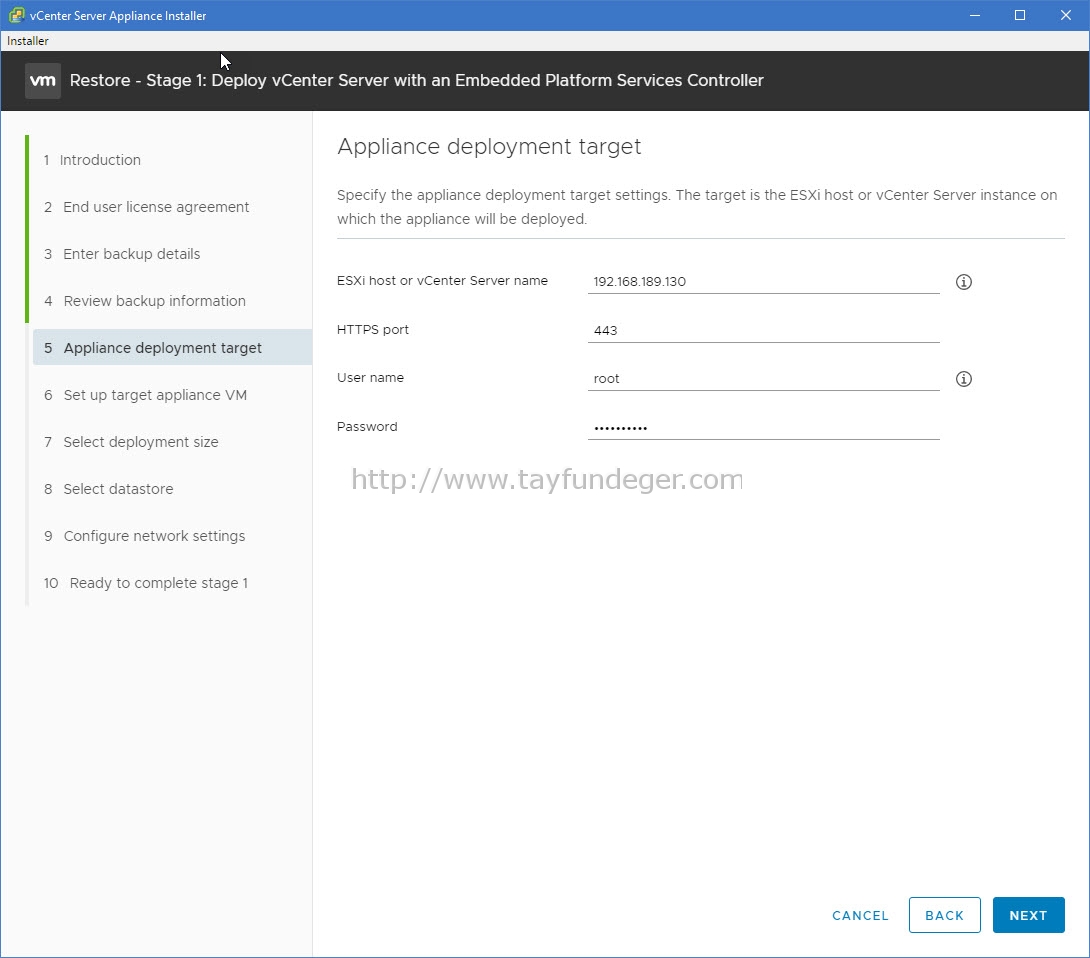Go to step 1 Introduction
Screen dimensions: 1090x958
coord(92,160)
